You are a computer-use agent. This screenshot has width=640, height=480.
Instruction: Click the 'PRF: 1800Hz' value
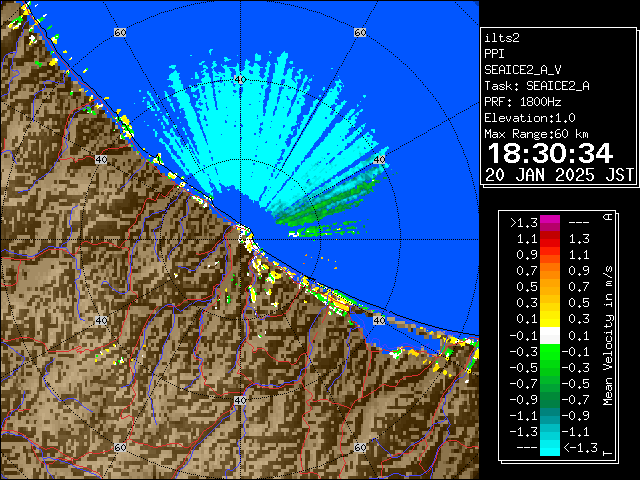522,102
